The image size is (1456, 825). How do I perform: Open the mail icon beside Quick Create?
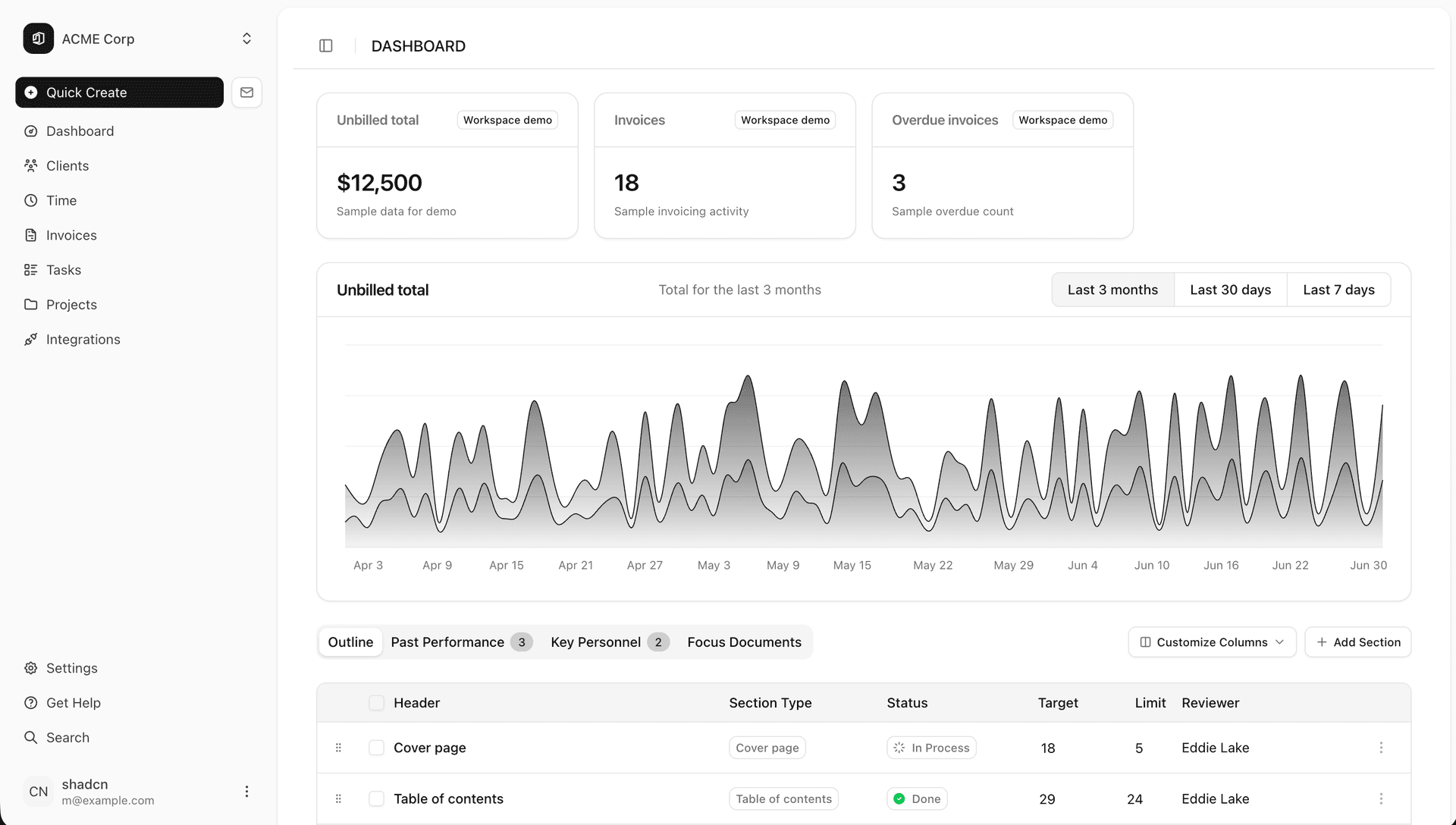point(246,92)
